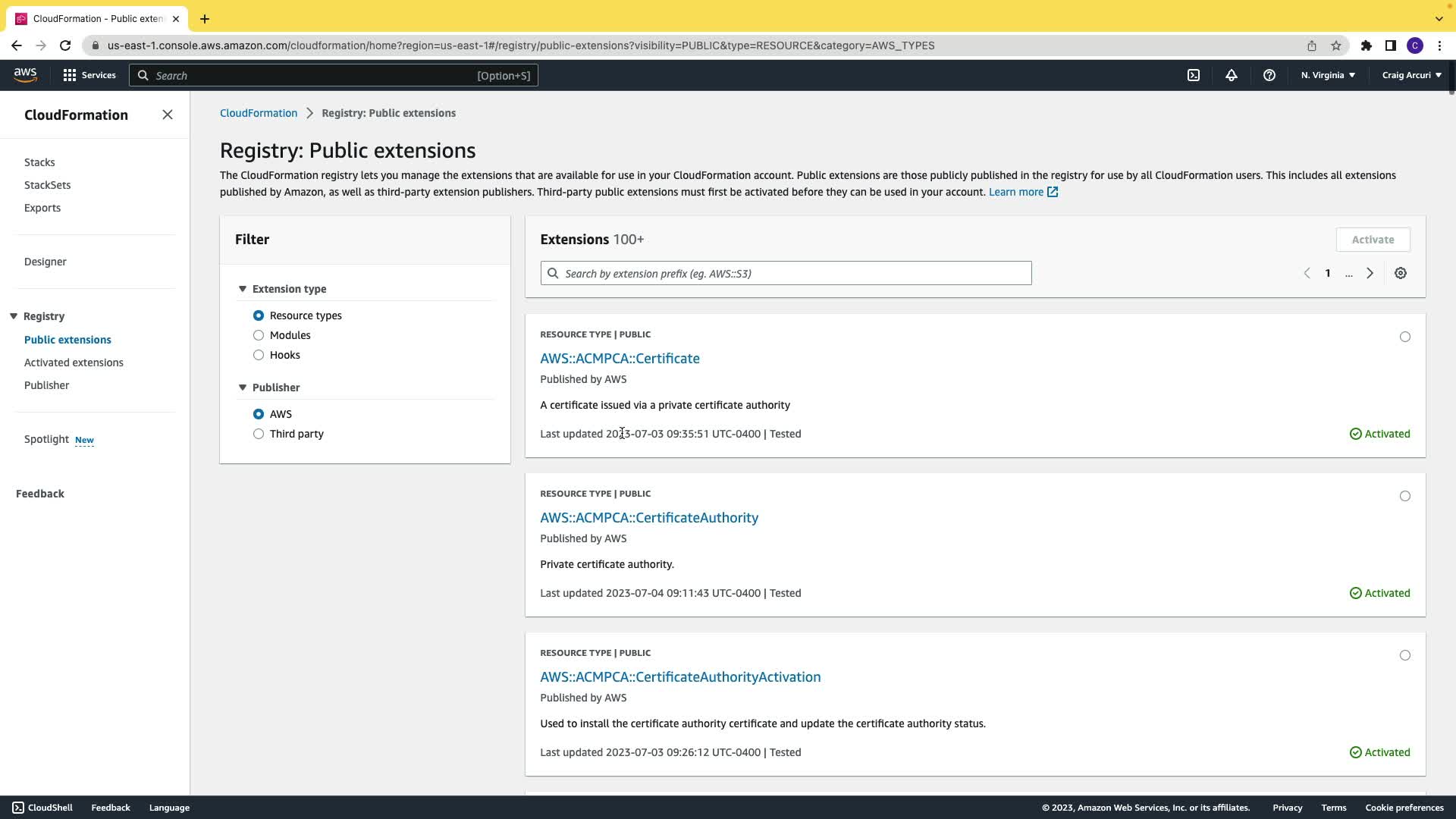Choose Third party publisher radio button

pos(259,434)
